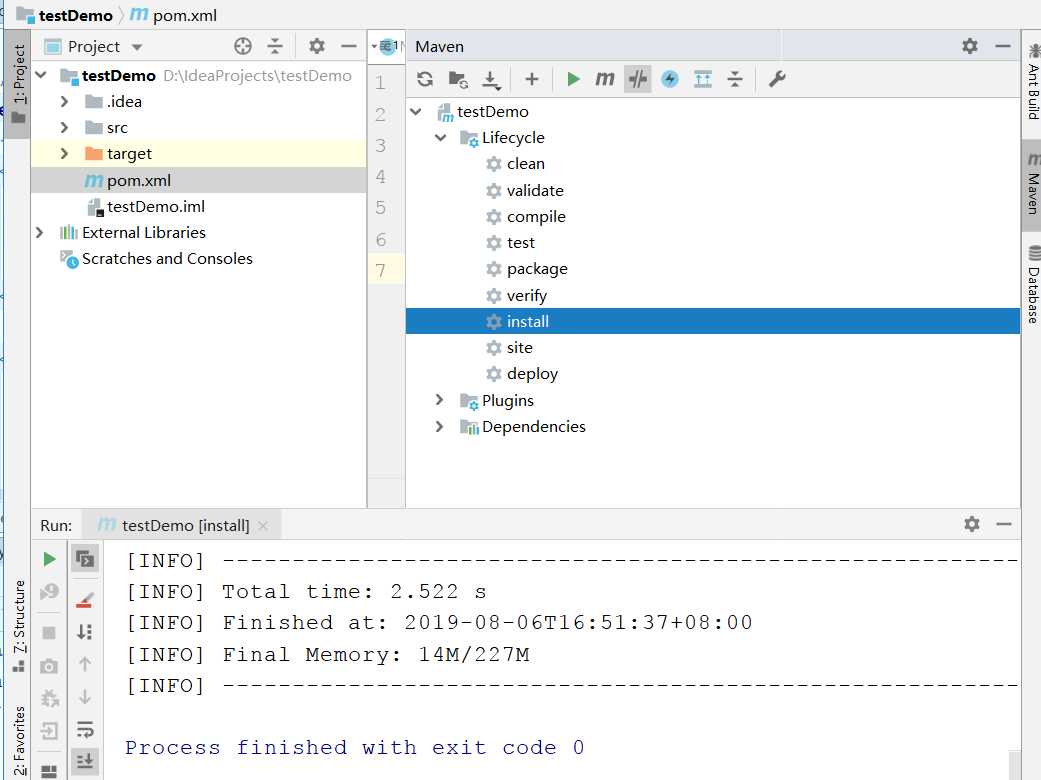This screenshot has width=1041, height=780.
Task: Open the 7: Structure side tab
Action: [19, 625]
